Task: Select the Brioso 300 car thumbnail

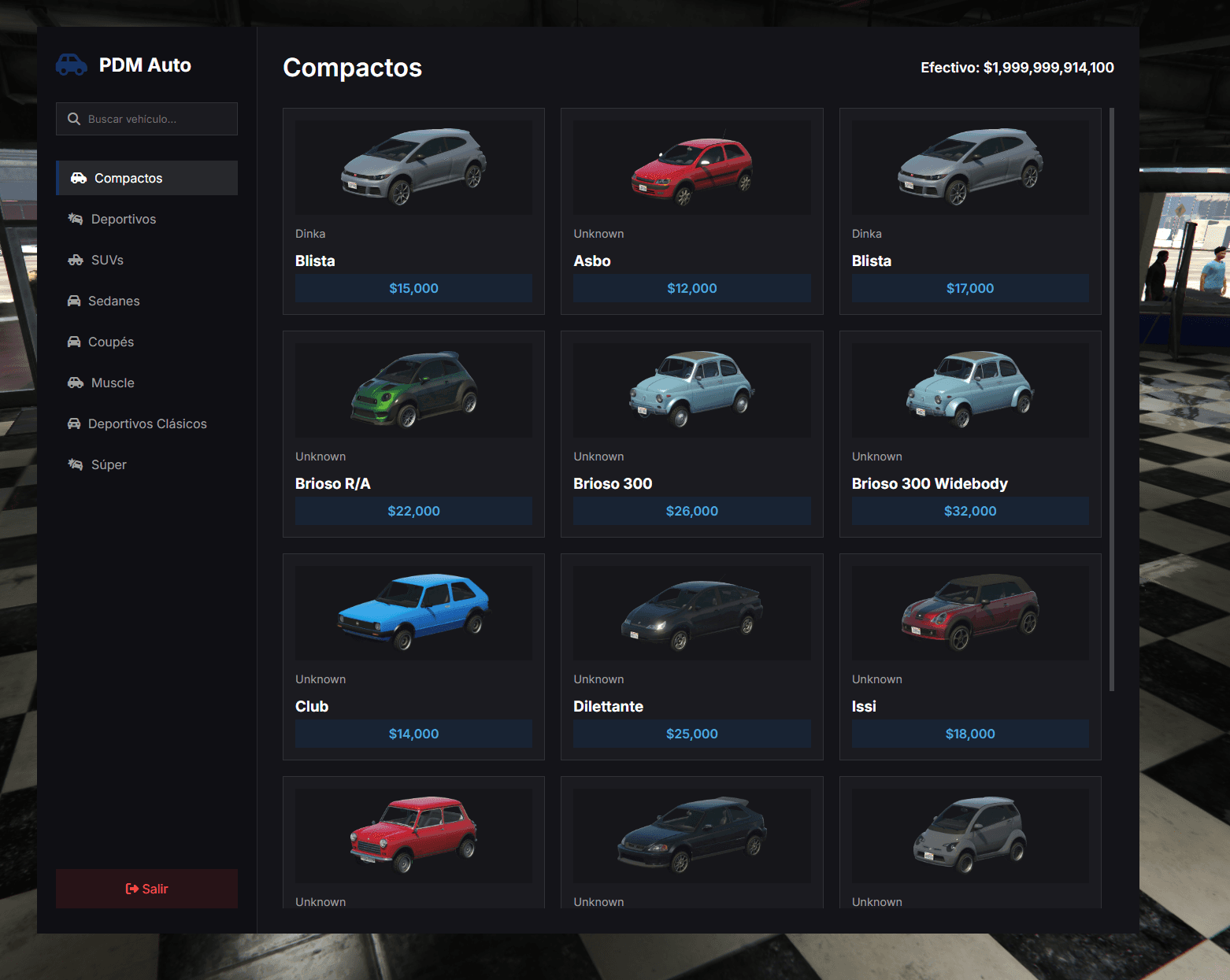Action: point(692,390)
